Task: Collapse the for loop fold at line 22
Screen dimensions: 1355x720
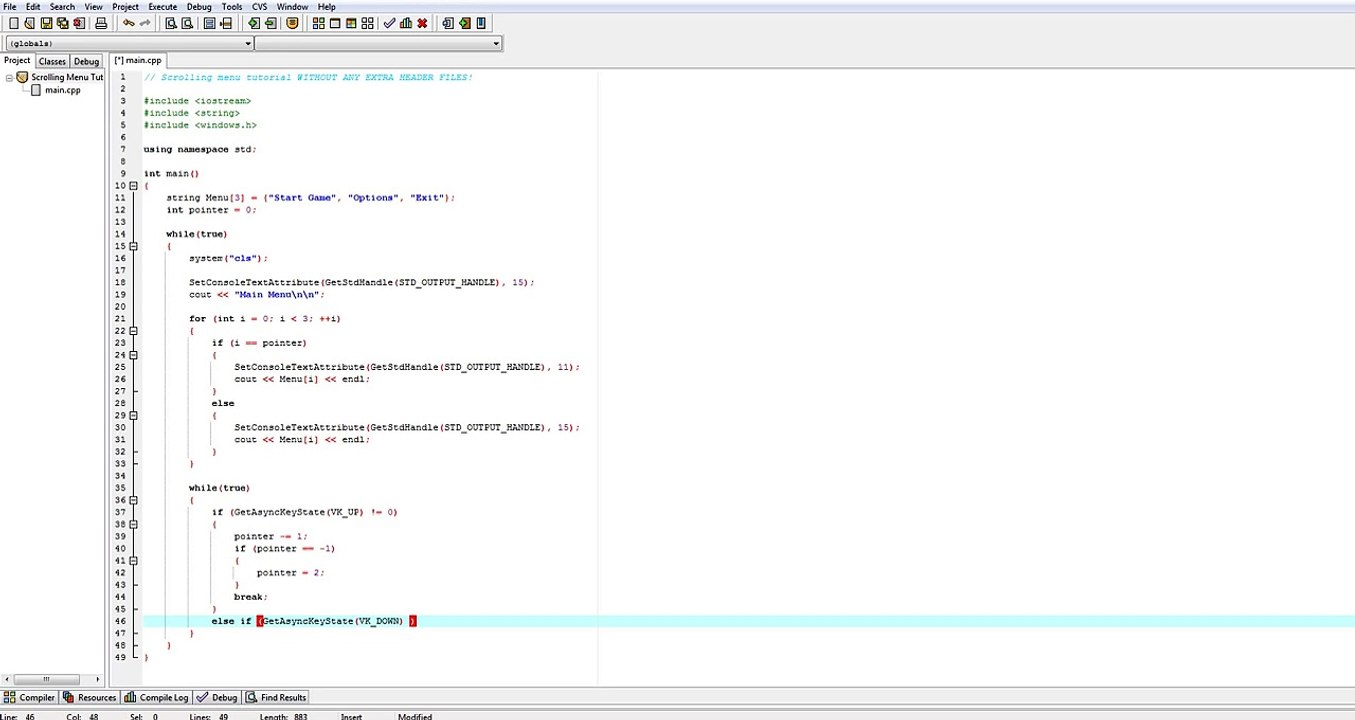Action: tap(134, 331)
